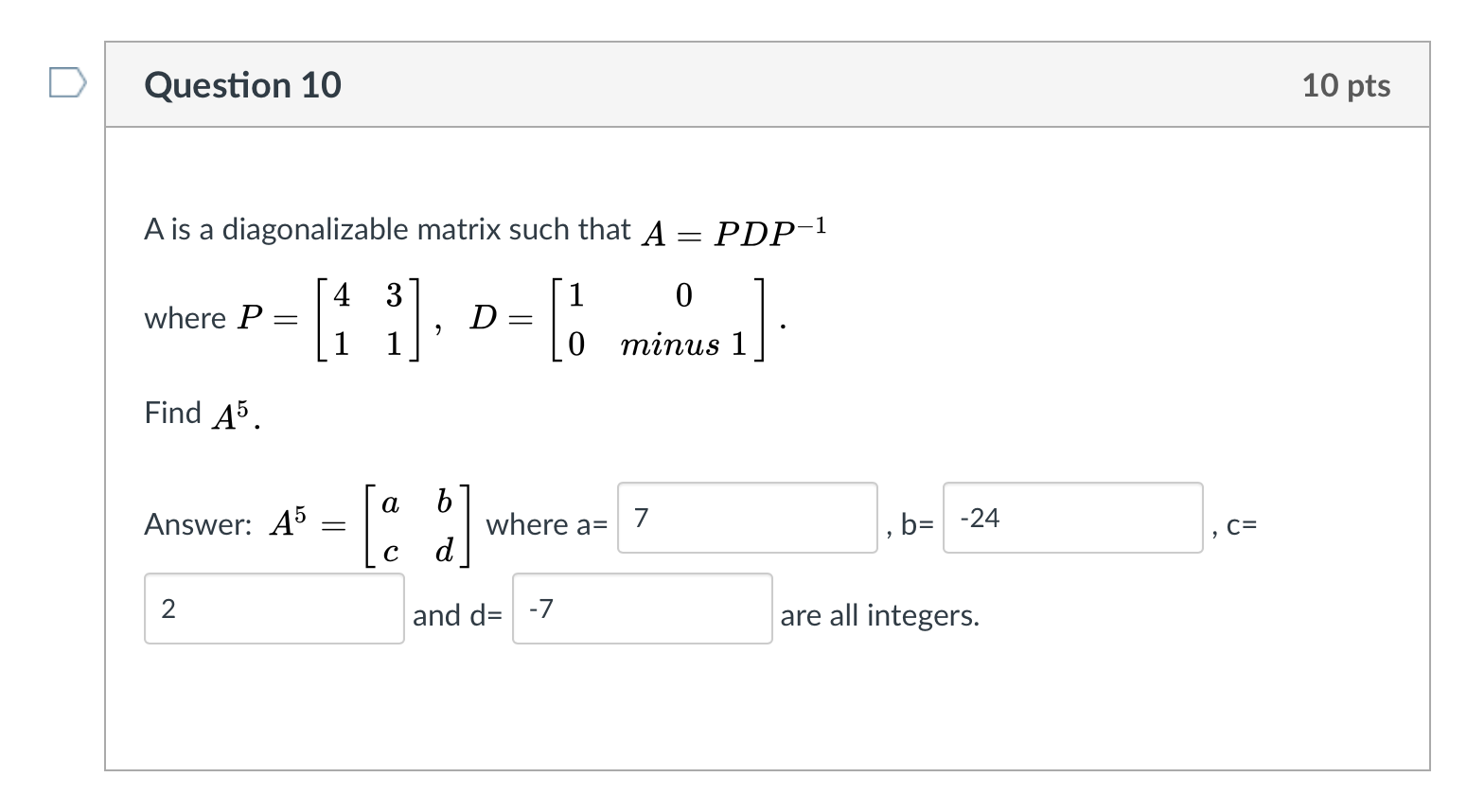Click the c= answer field showing 2
The image size is (1467, 812).
[x=274, y=609]
